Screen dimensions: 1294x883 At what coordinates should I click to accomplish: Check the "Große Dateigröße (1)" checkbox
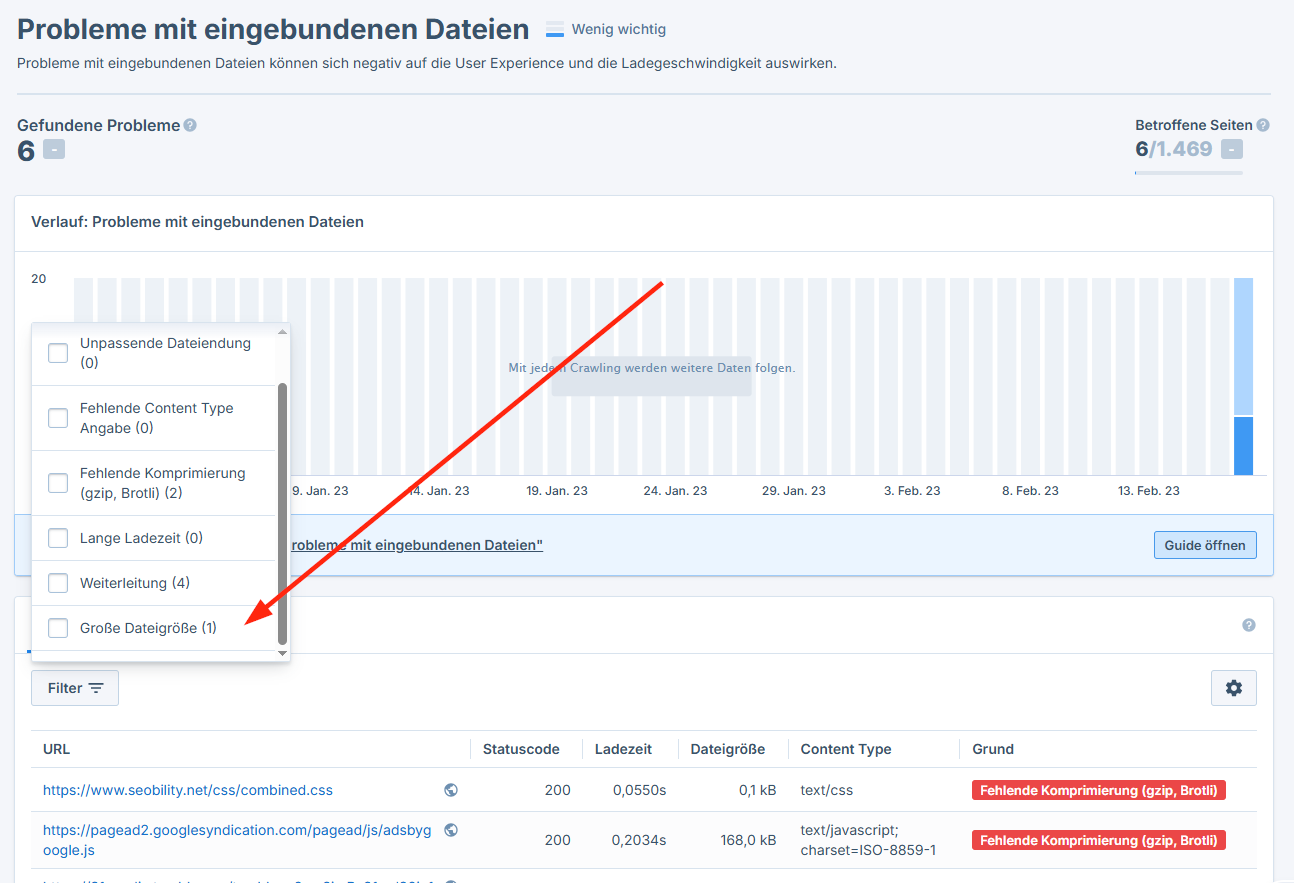57,628
